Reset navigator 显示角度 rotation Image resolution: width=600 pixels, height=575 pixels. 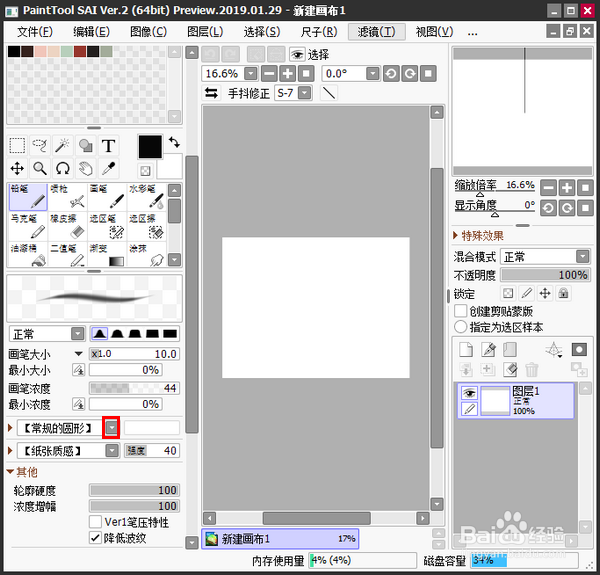click(x=585, y=208)
